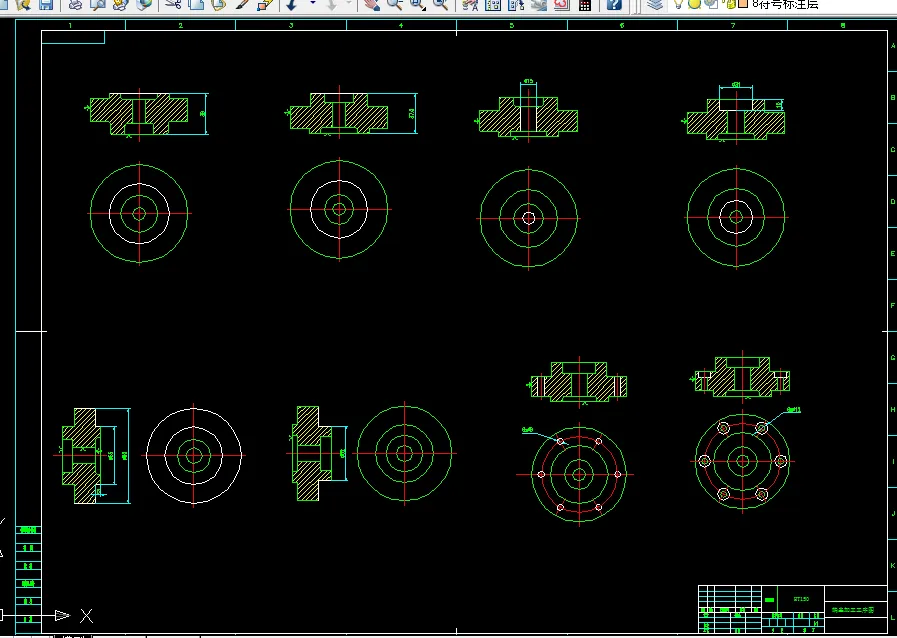Select the Match Properties paintbrush tool
Screen dimensions: 897x638
242,5
